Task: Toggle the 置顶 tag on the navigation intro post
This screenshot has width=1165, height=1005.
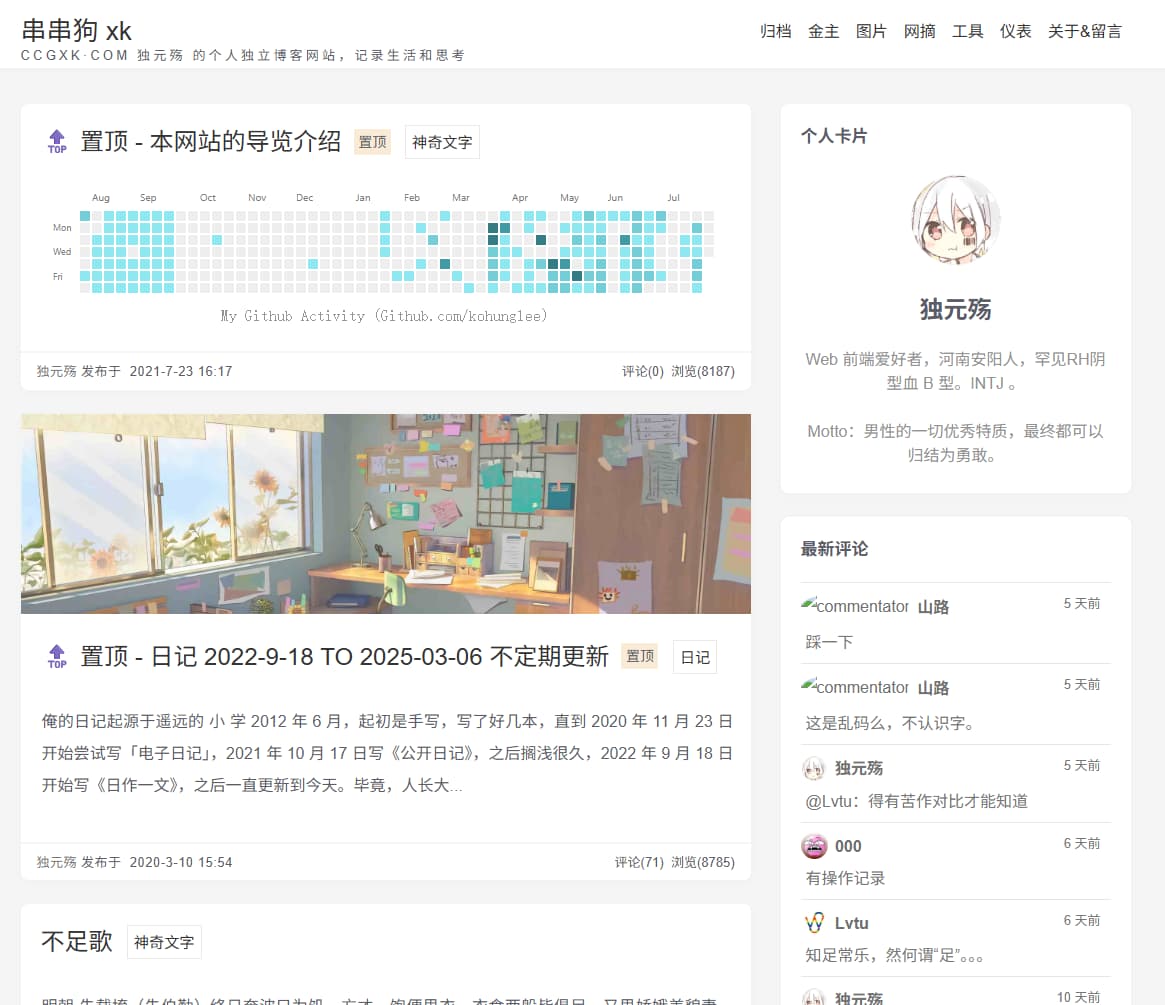Action: tap(372, 142)
